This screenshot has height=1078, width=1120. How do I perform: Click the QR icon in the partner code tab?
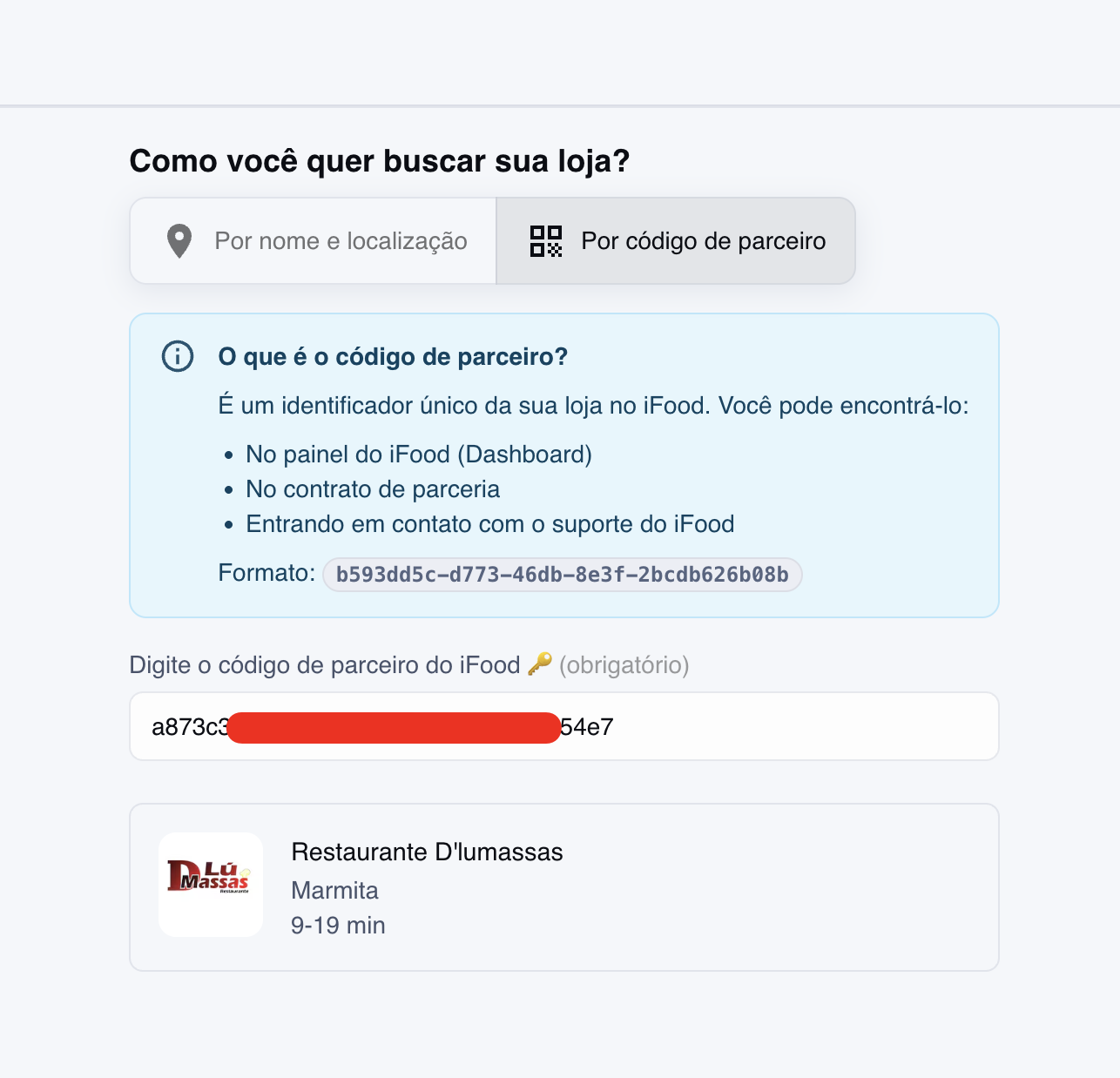[545, 240]
